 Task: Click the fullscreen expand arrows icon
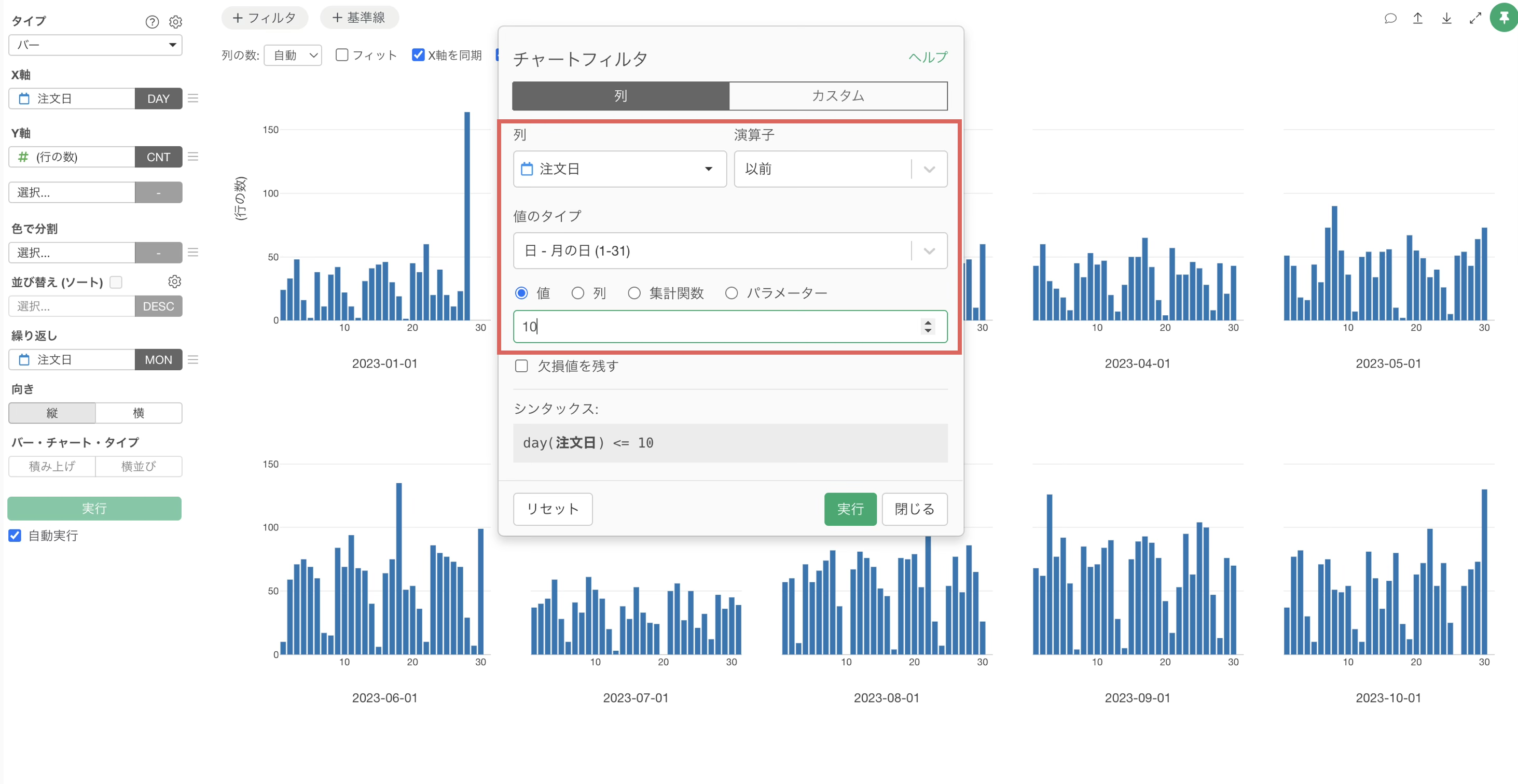click(1475, 18)
